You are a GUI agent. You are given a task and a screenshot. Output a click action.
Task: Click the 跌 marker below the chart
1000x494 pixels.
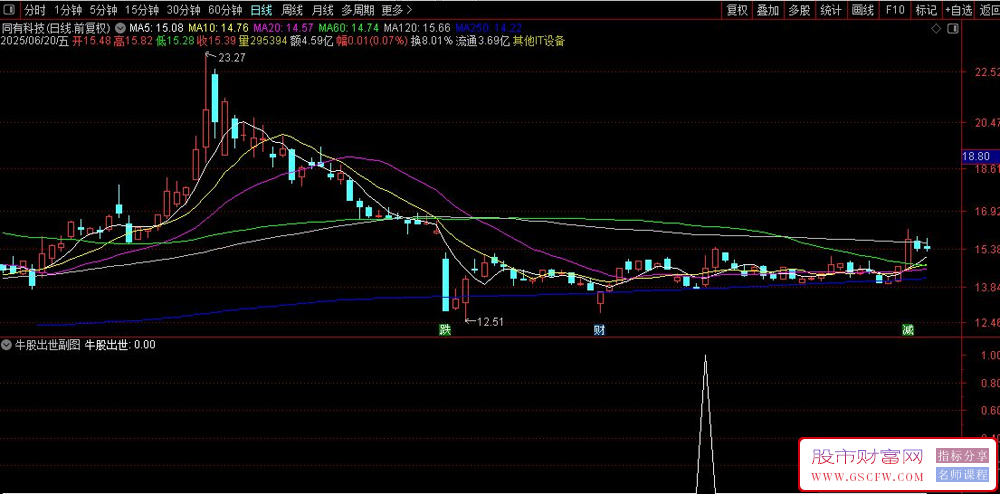pos(443,330)
